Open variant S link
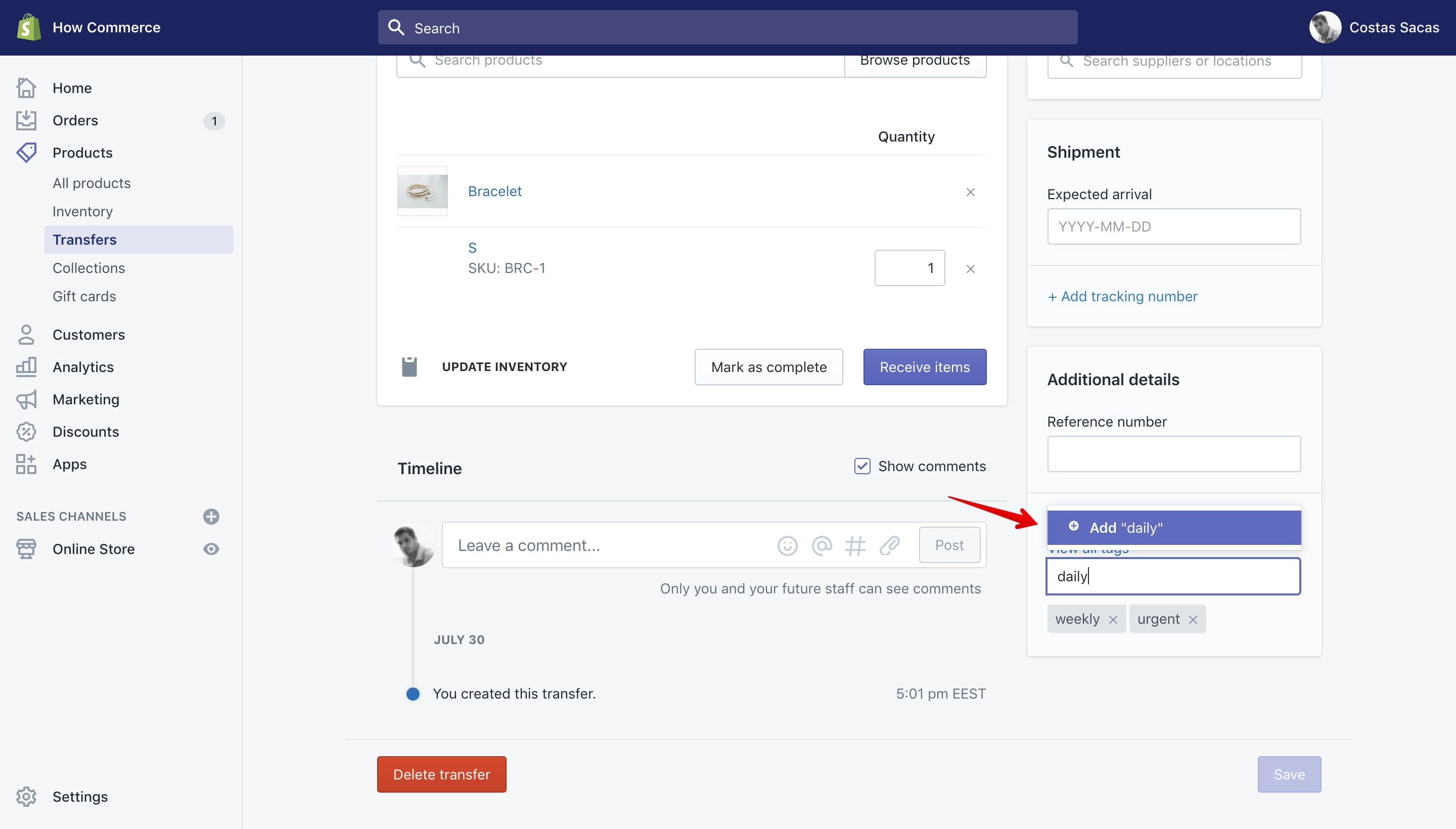Screen dimensions: 1456x829 pyautogui.click(x=472, y=248)
